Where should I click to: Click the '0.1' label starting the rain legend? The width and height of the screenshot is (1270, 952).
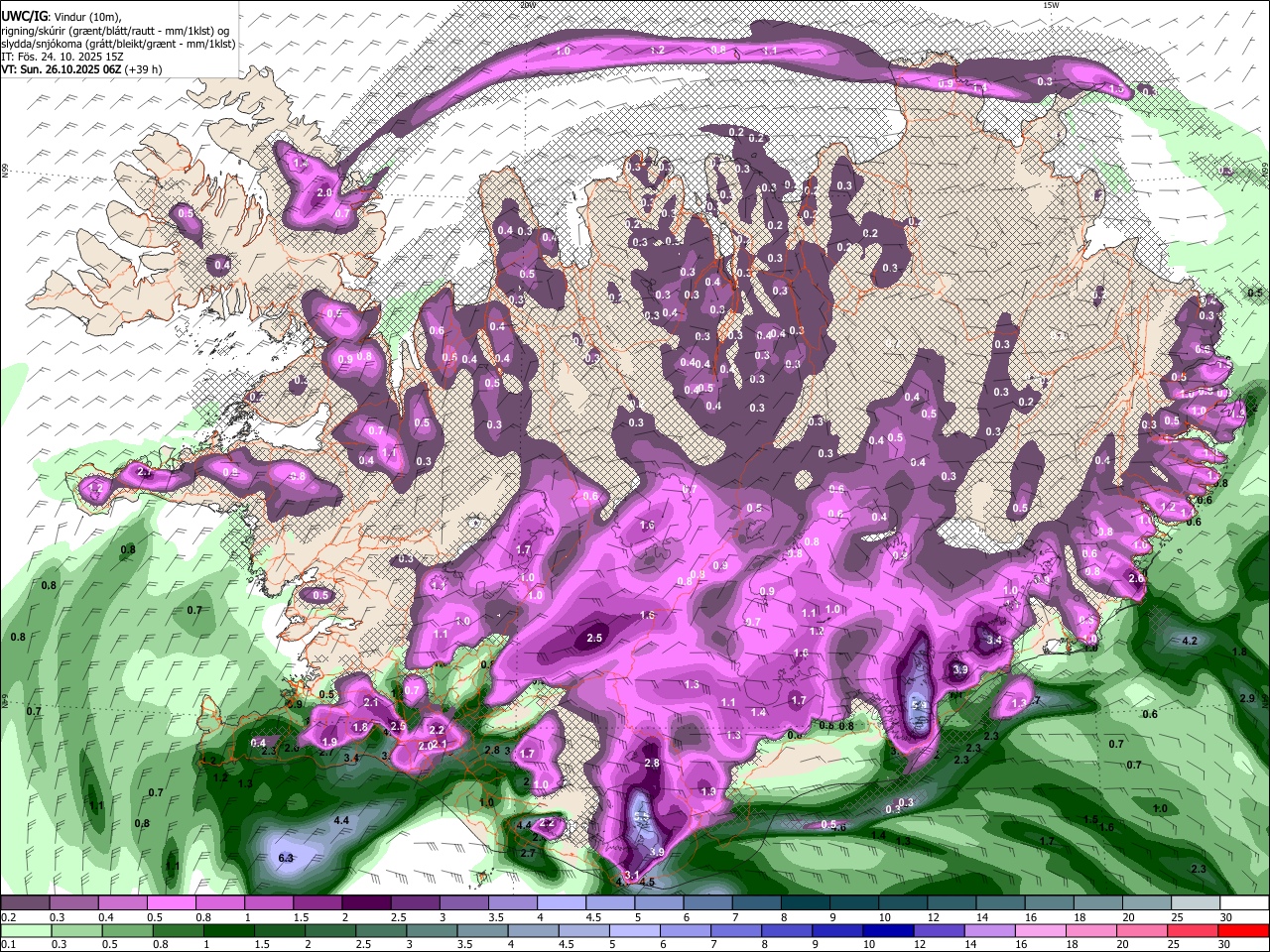tap(7, 944)
